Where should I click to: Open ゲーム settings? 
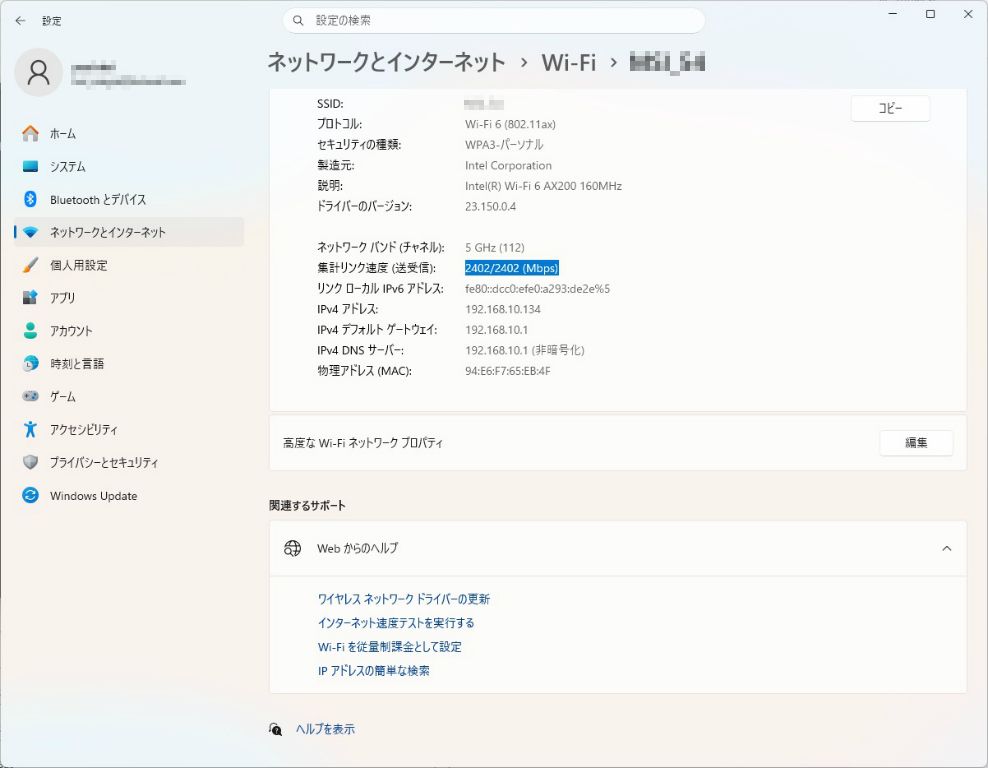click(129, 396)
